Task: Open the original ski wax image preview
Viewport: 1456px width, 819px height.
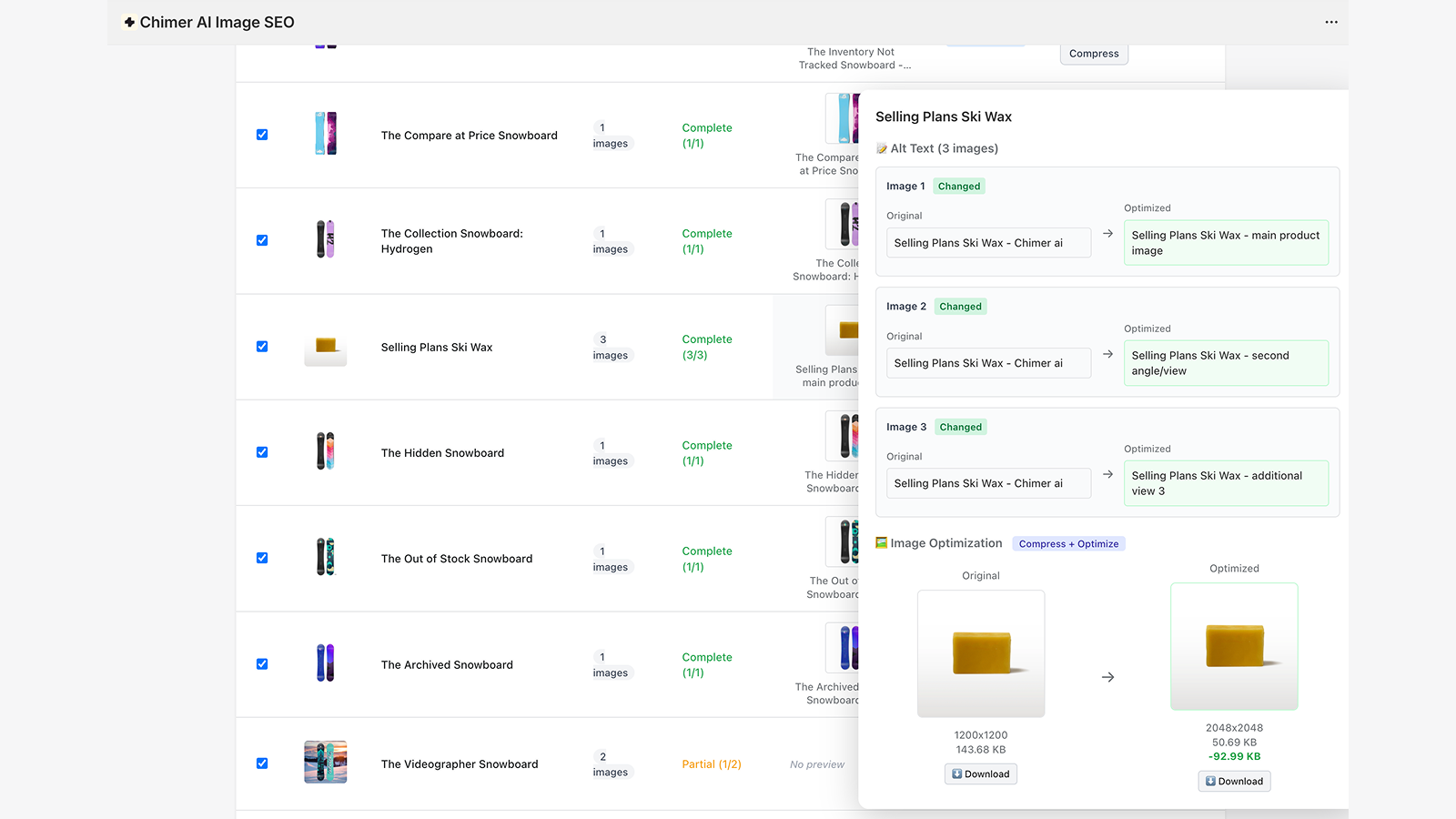Action: pos(981,653)
